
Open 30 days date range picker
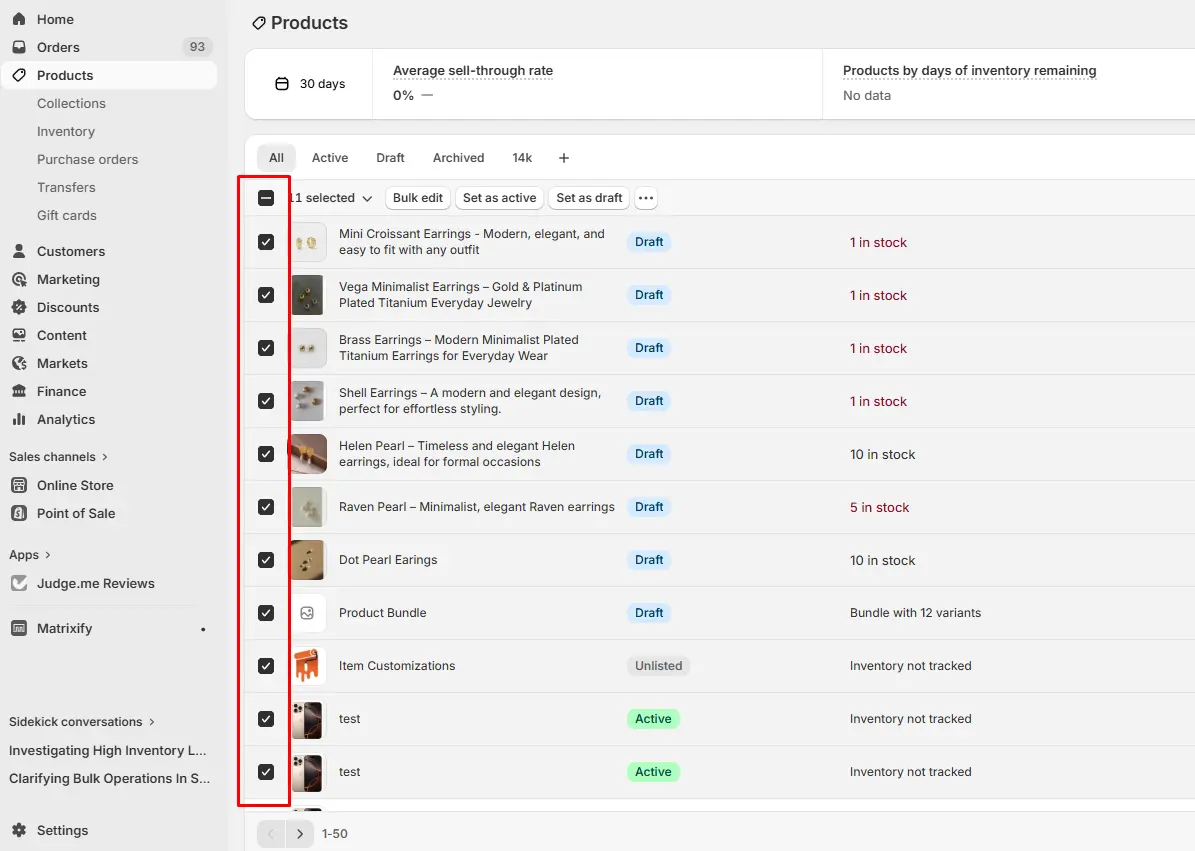coord(309,84)
